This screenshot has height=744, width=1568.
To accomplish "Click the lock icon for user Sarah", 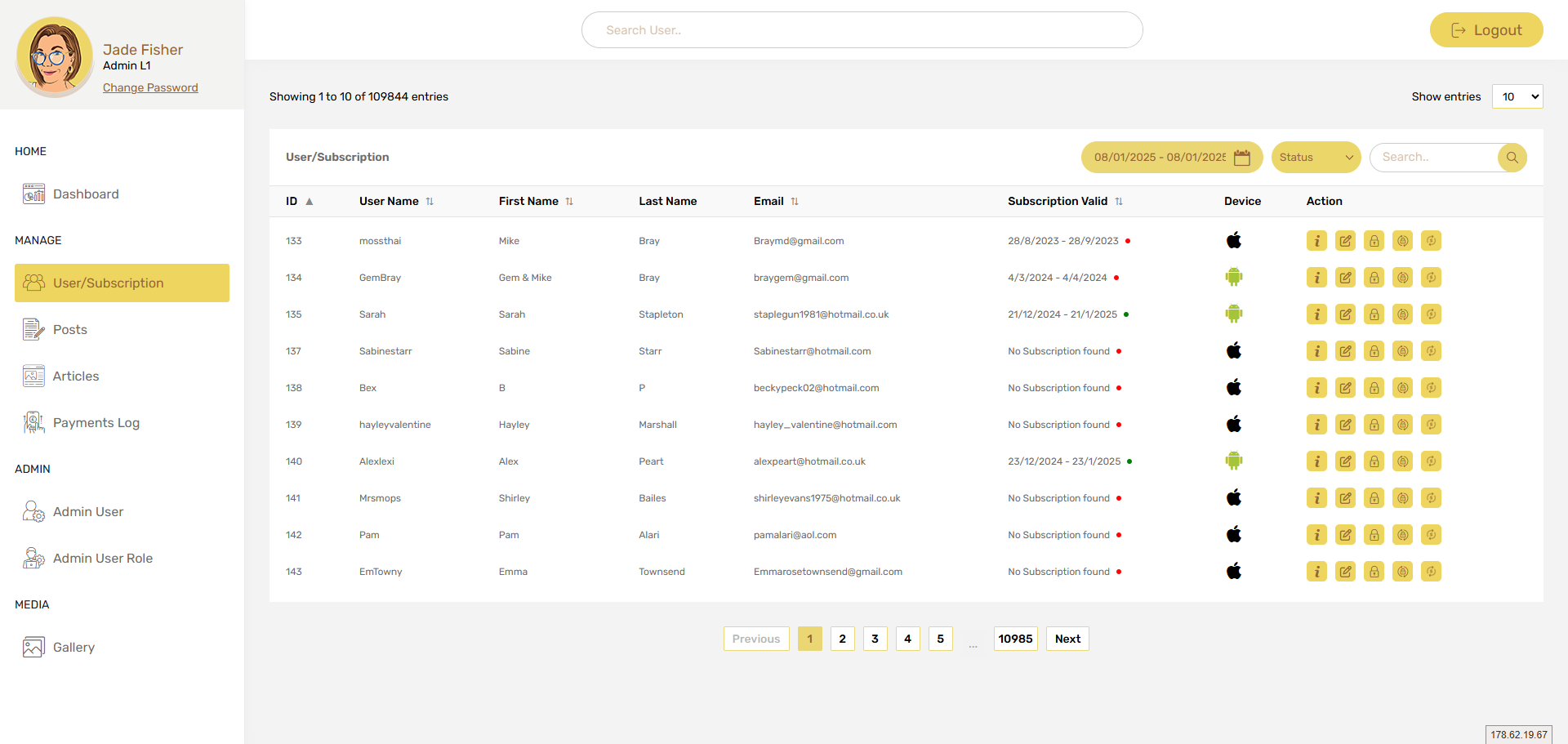I will [1374, 314].
